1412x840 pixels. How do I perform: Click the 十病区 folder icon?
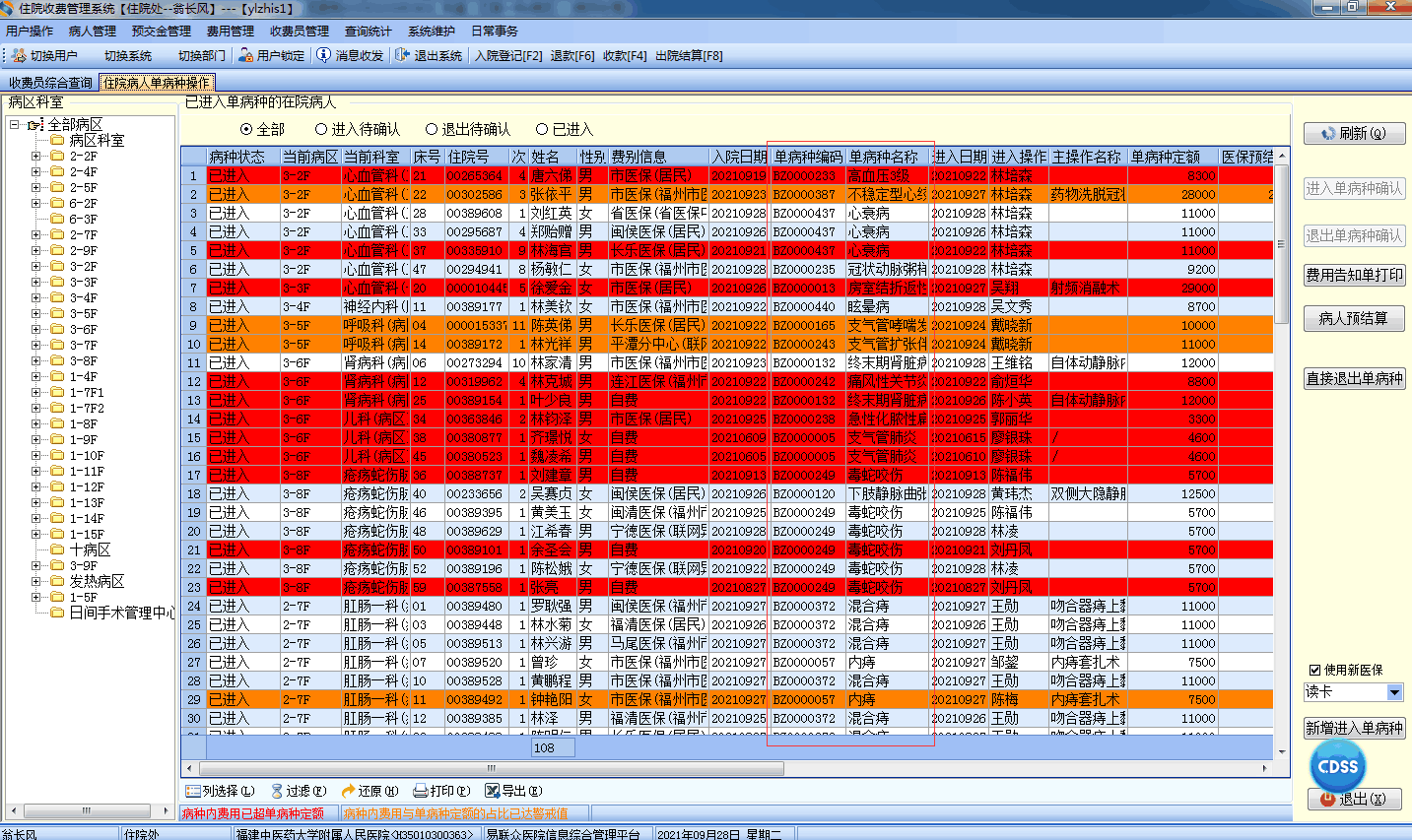click(57, 549)
